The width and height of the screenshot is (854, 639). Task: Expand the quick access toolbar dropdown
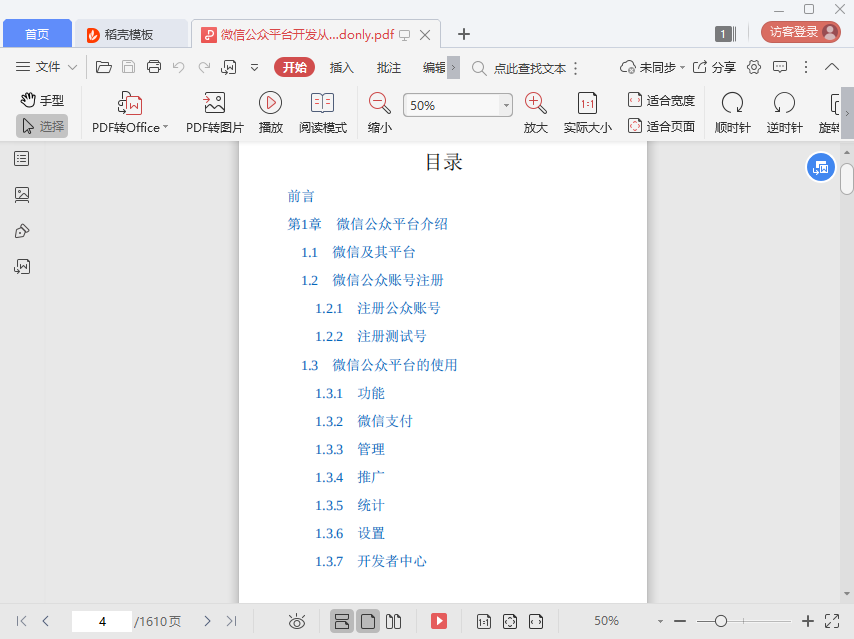tap(254, 68)
